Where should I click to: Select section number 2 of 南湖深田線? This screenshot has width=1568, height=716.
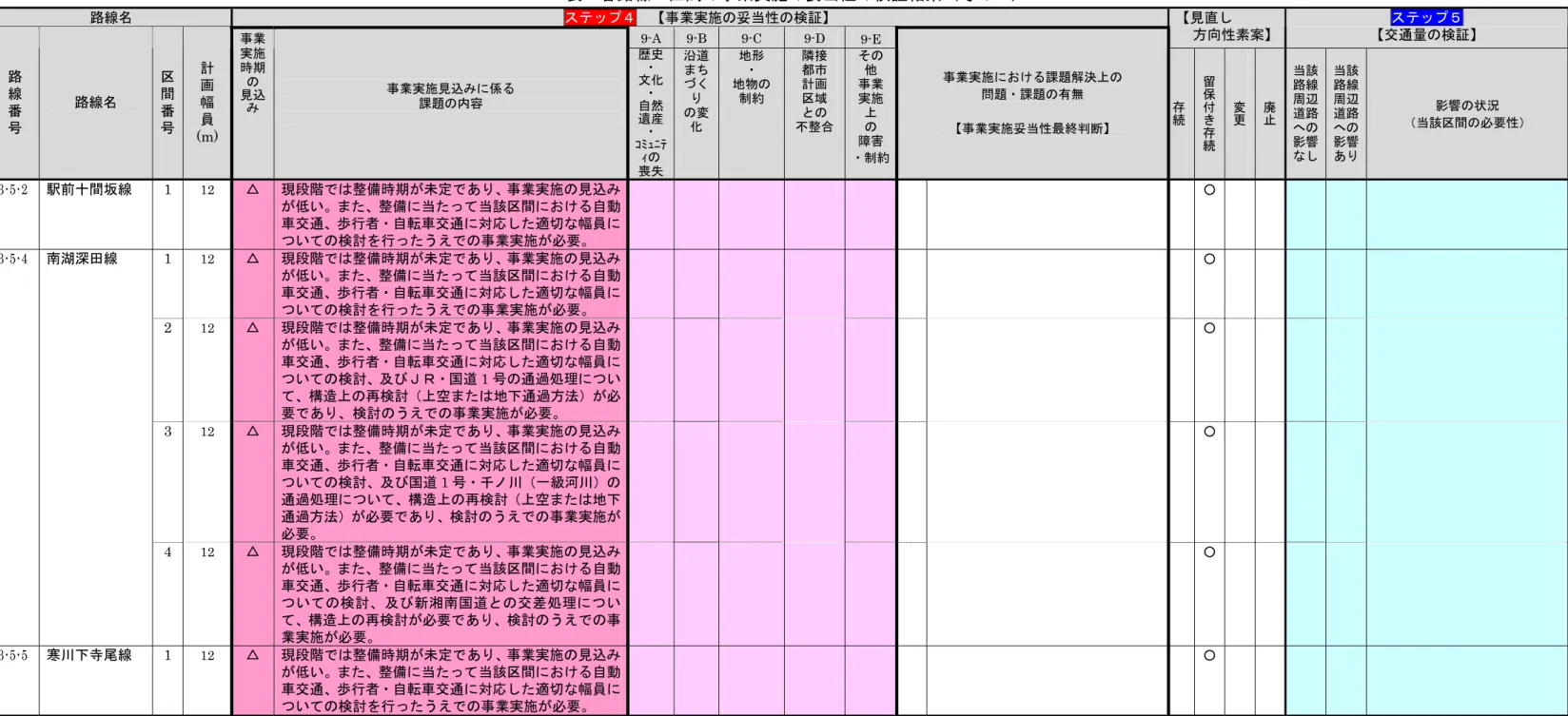[167, 328]
